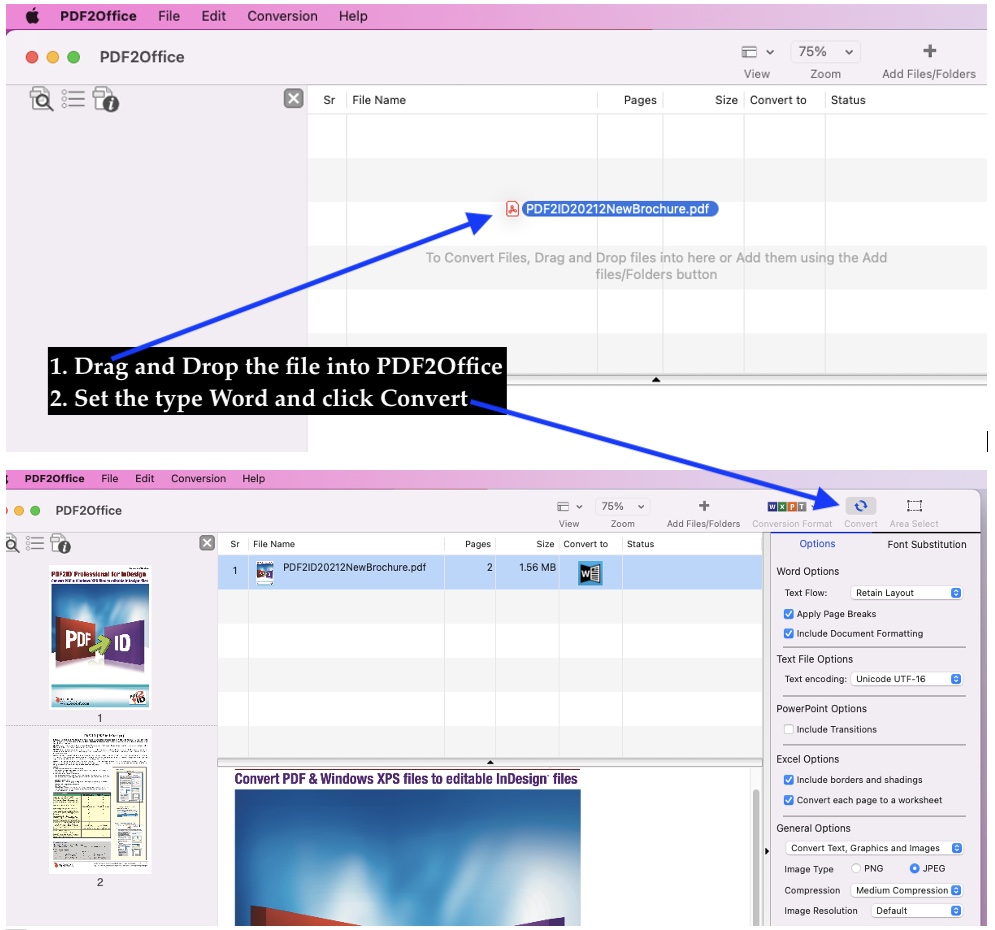Click the PDF icon beside the dragged file in the top window

(x=512, y=209)
